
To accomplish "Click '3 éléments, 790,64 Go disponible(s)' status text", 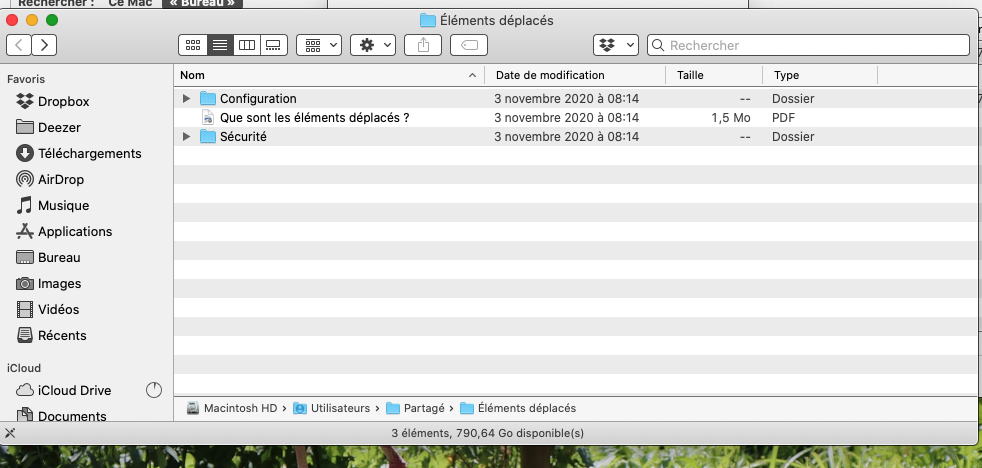I will 488,433.
